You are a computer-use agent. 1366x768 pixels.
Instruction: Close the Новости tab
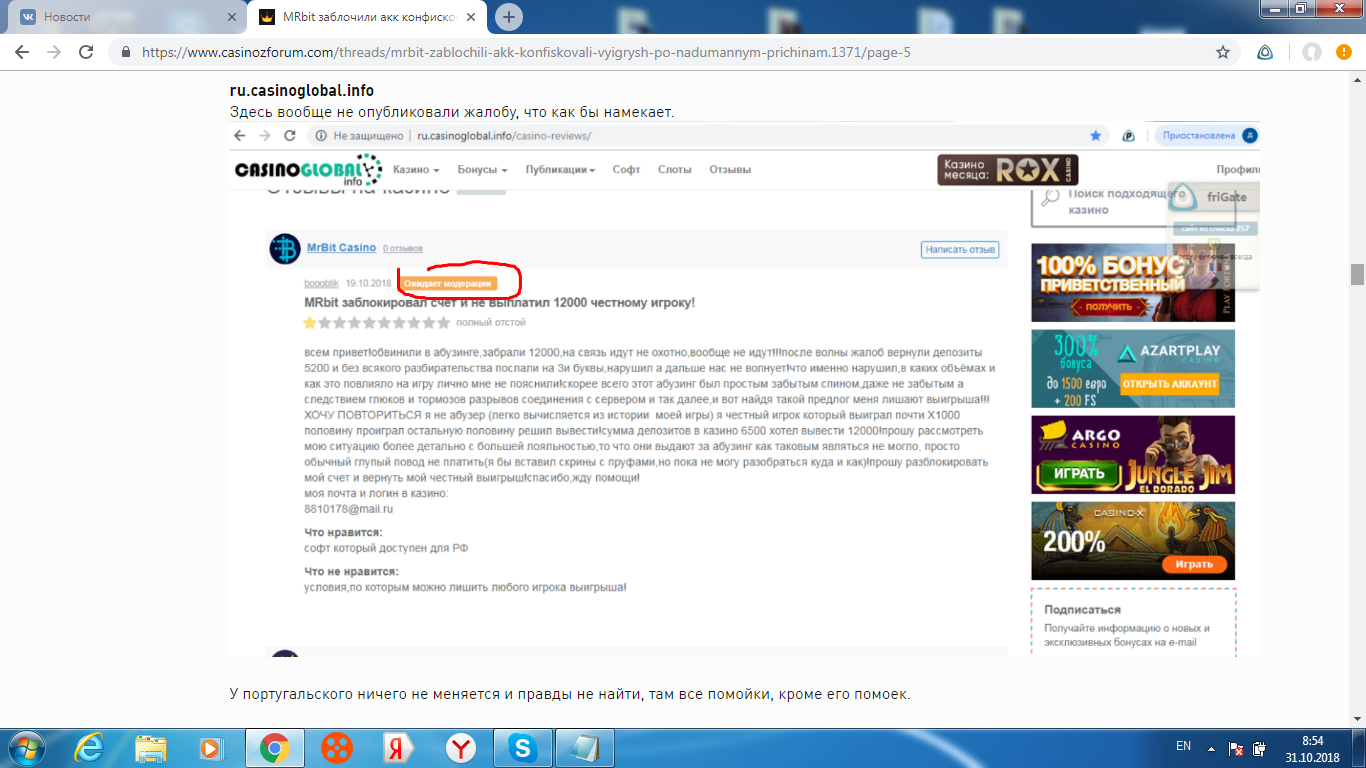pos(232,17)
